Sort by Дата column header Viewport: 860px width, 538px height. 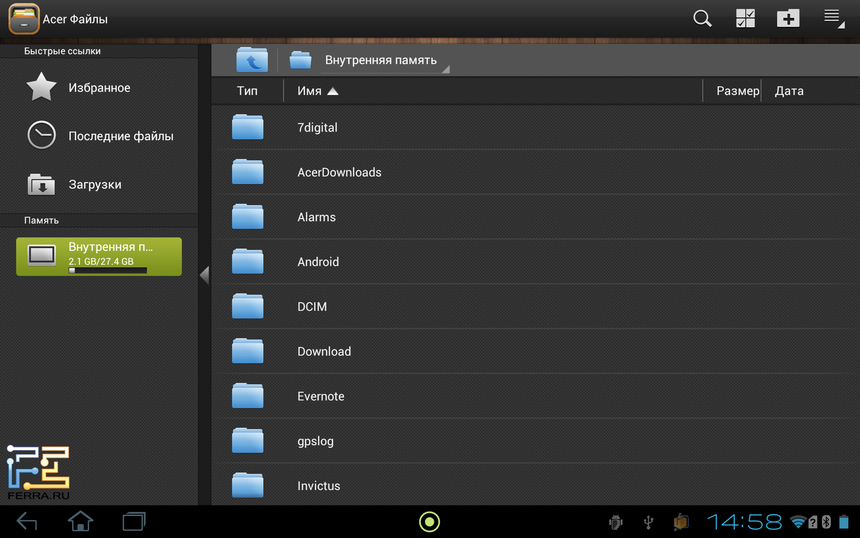coord(789,91)
